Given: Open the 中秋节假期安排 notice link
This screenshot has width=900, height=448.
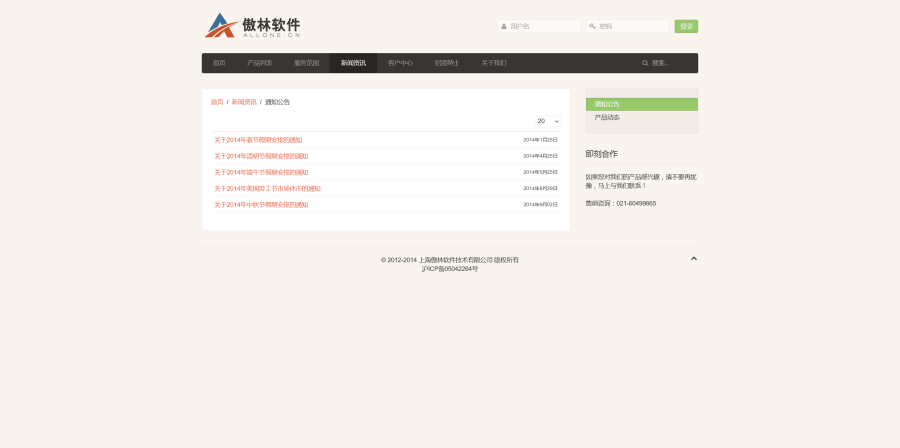Looking at the screenshot, I should pos(261,205).
